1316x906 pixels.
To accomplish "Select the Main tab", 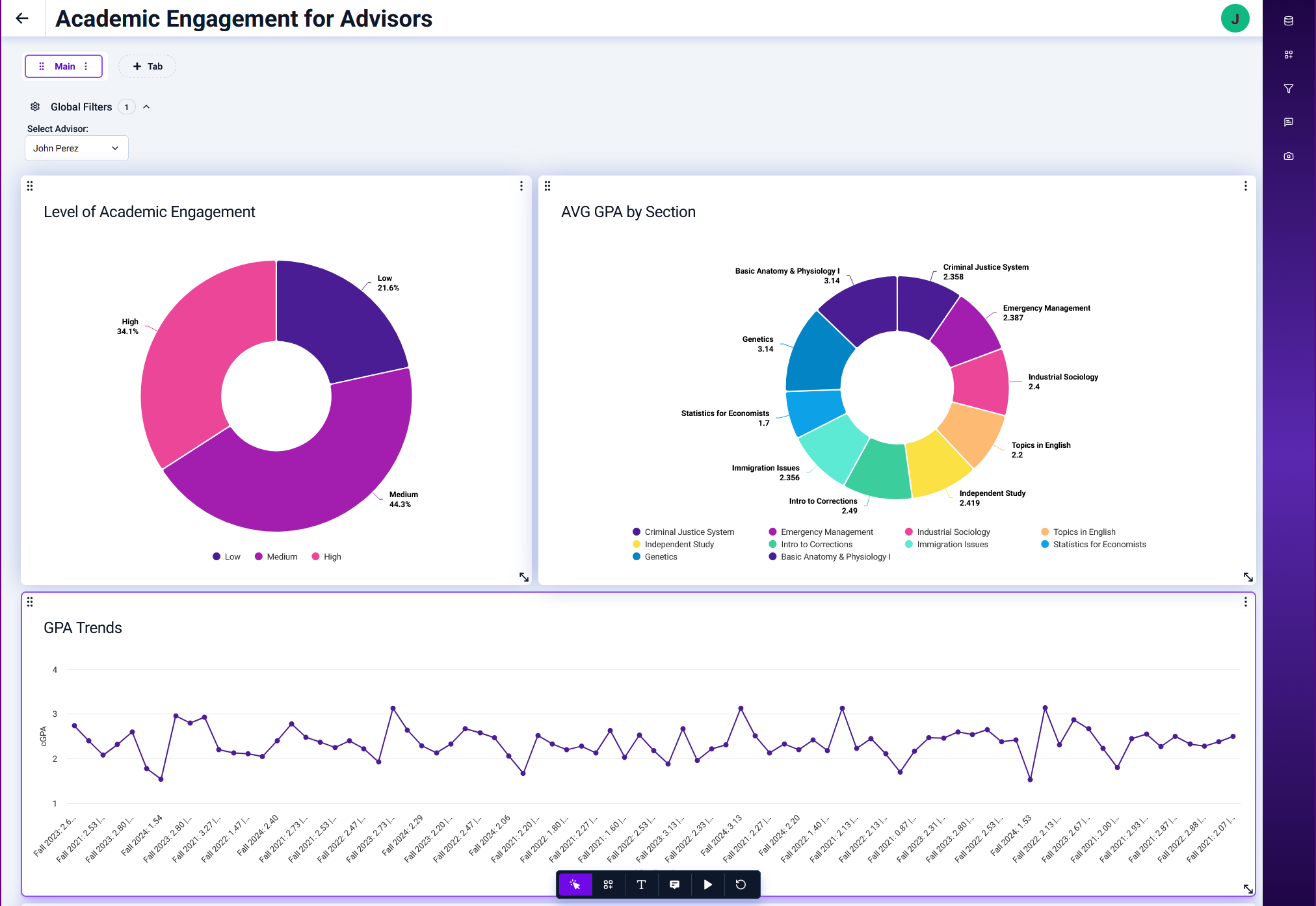I will coord(64,66).
